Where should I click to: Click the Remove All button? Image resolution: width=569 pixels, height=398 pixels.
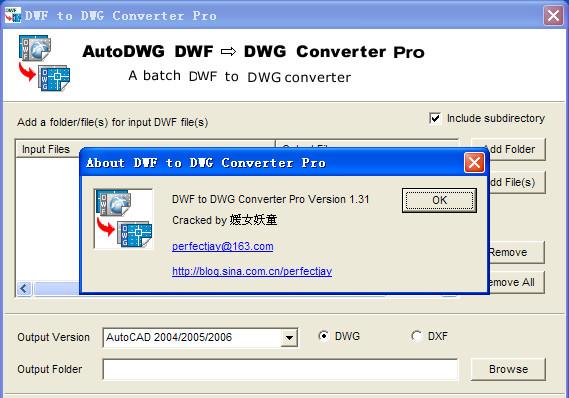[517, 282]
